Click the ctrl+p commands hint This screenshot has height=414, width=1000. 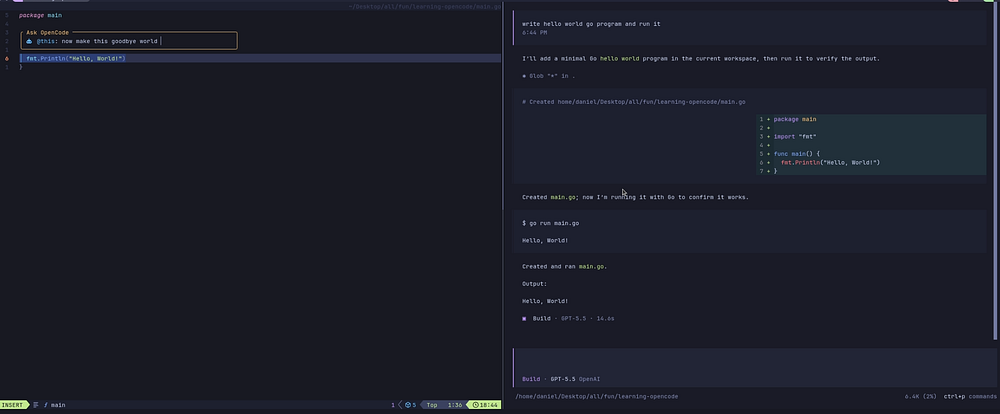(x=970, y=396)
